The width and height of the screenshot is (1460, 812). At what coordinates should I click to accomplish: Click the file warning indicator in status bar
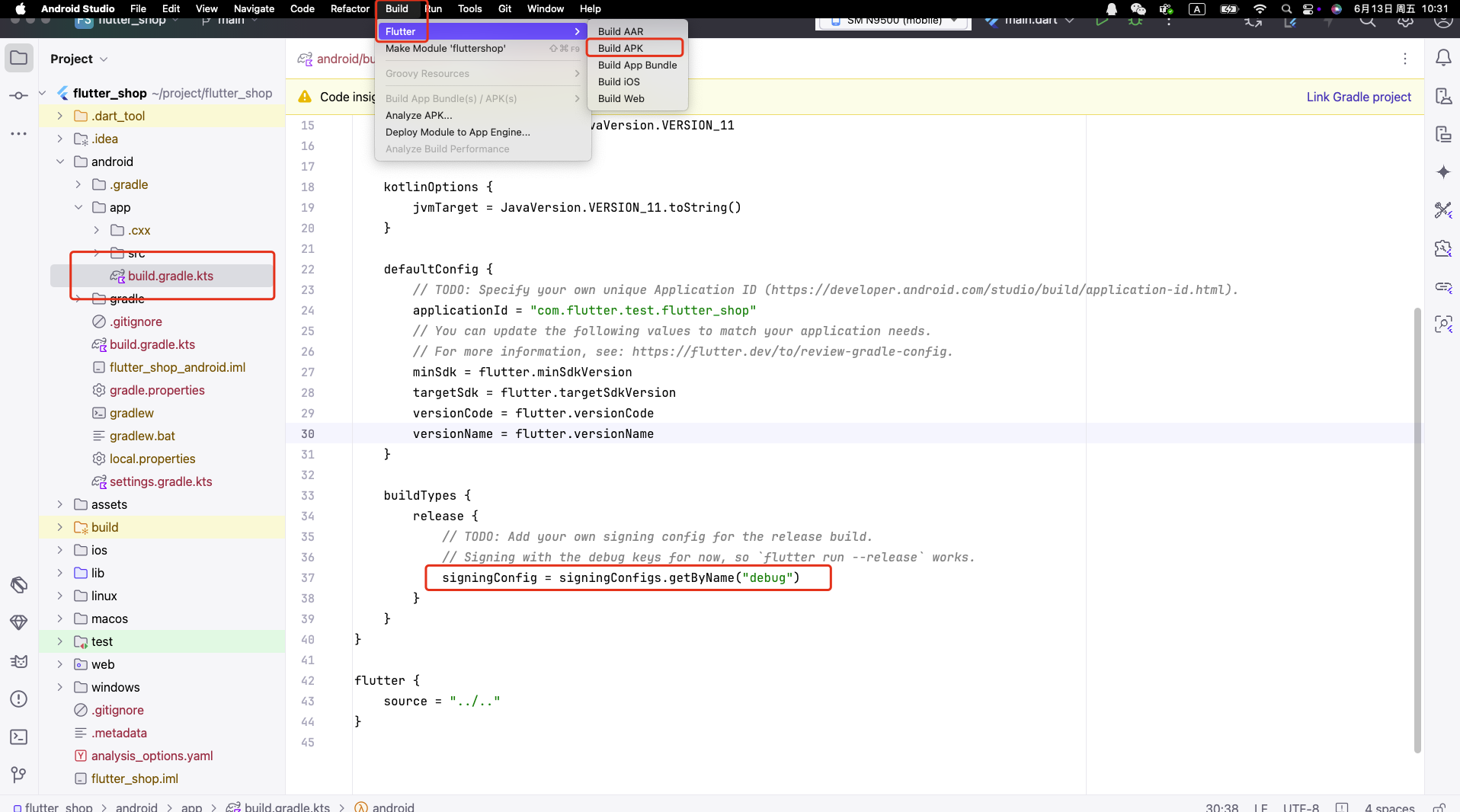(1342, 807)
